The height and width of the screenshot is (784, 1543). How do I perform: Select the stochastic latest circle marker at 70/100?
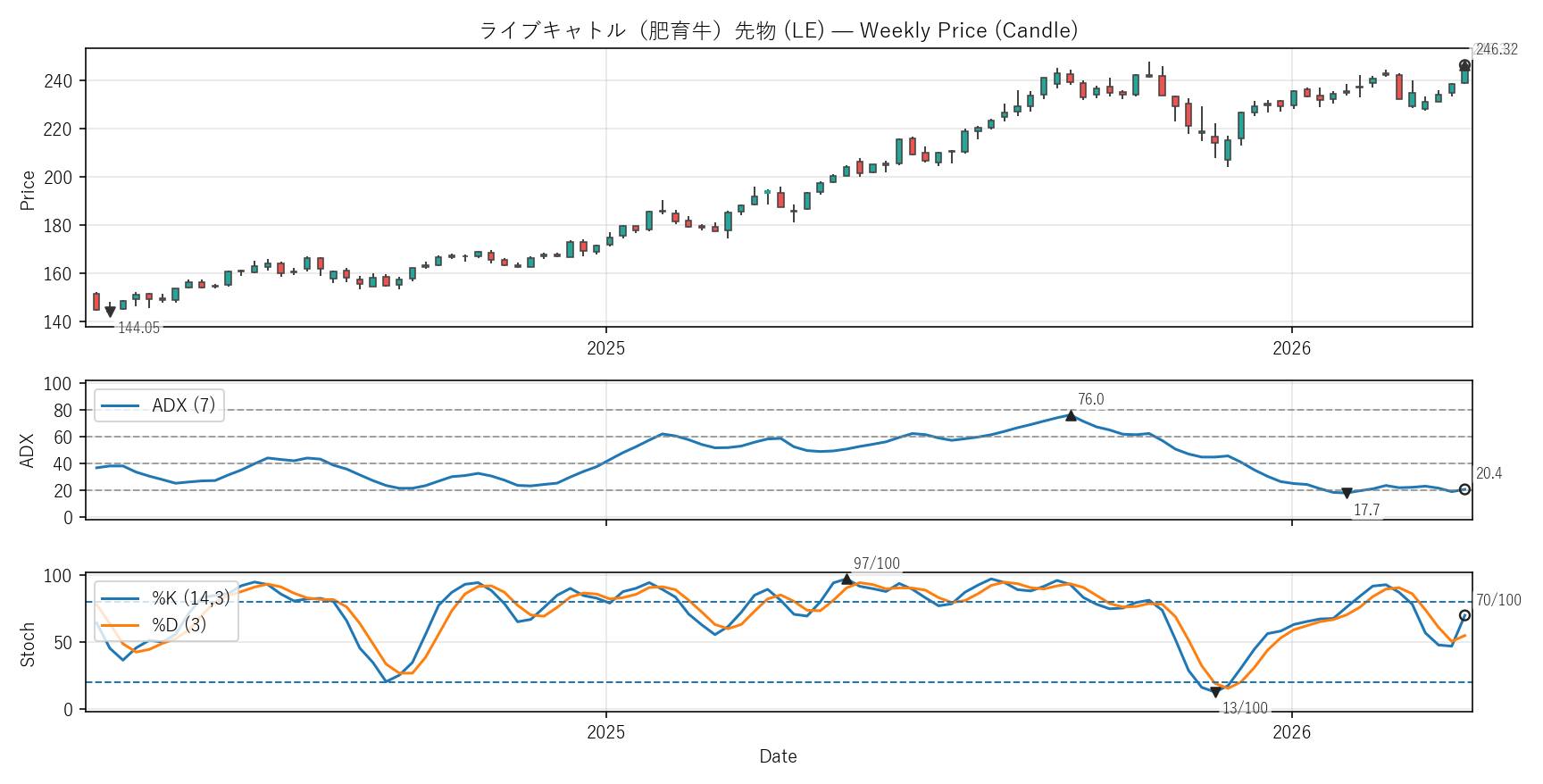[1464, 615]
